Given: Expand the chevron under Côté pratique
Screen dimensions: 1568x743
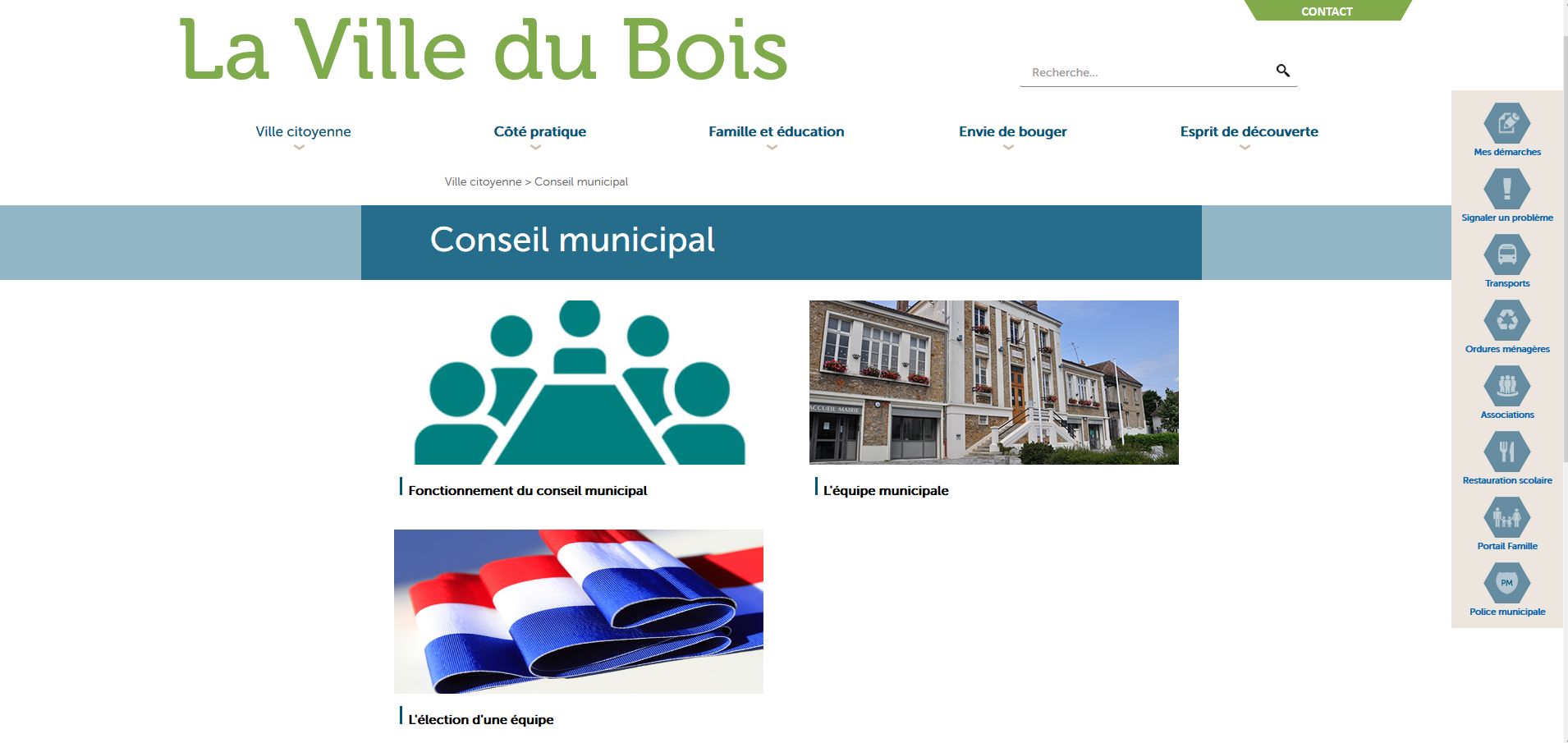Looking at the screenshot, I should 536,148.
